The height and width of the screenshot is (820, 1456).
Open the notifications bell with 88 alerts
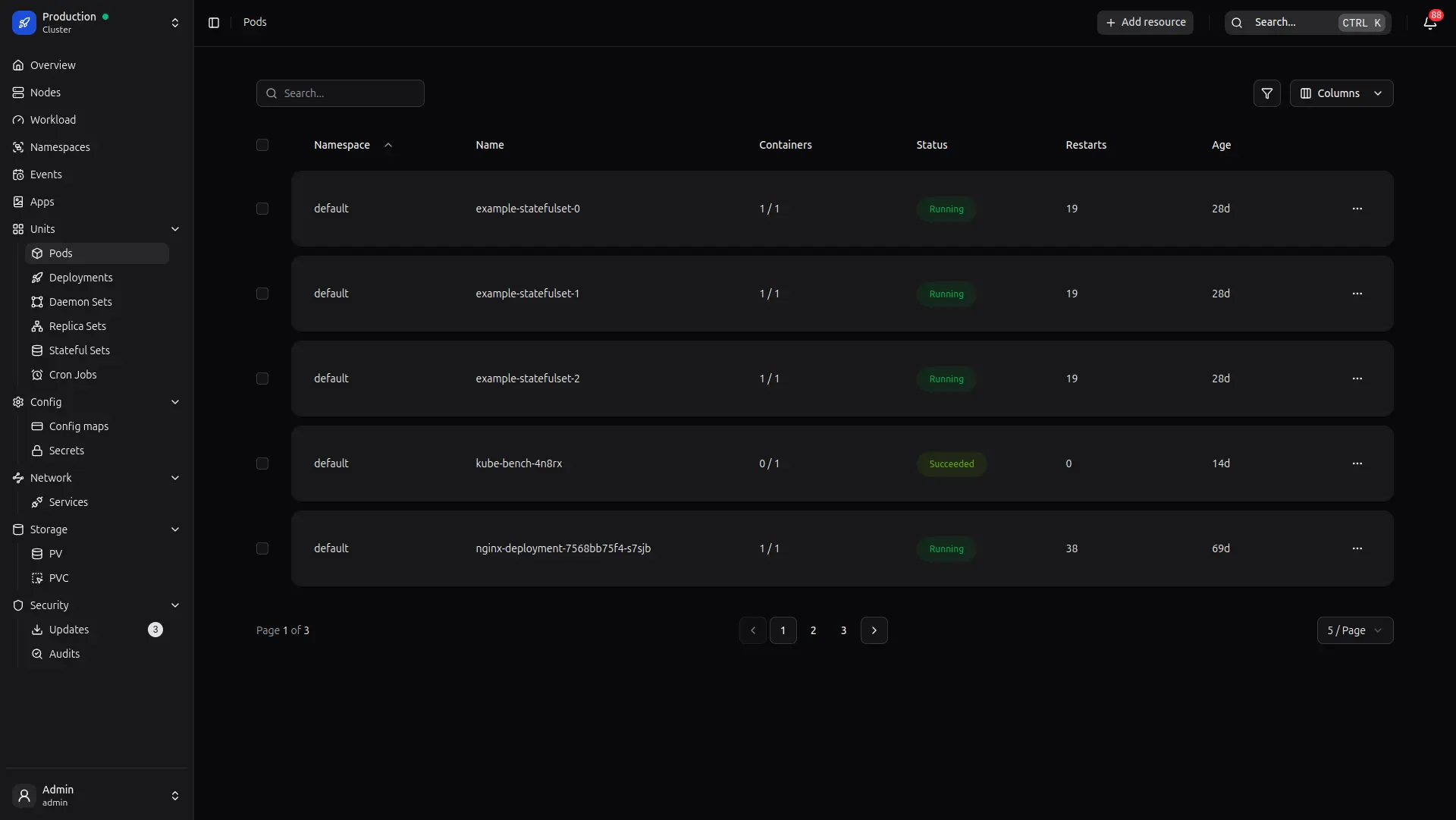[1429, 23]
